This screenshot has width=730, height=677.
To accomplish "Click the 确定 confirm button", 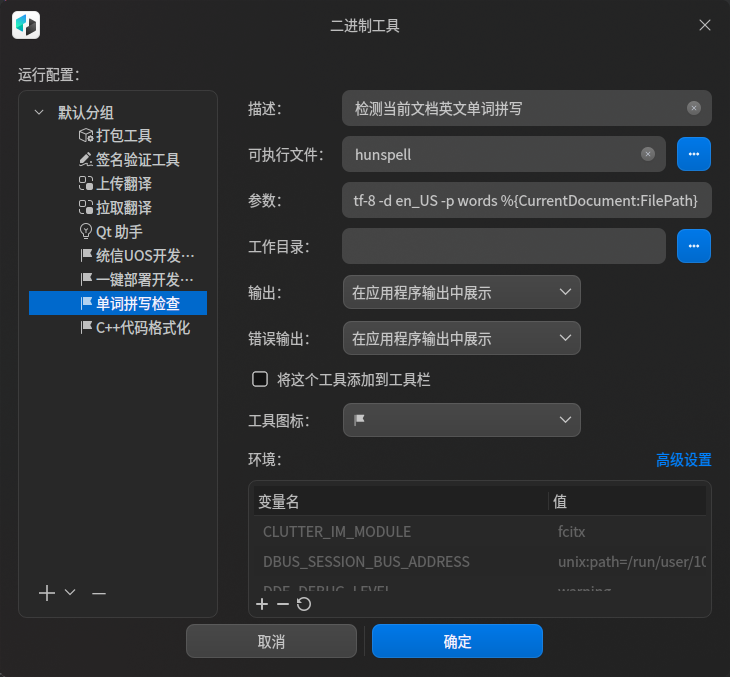I will click(x=457, y=641).
